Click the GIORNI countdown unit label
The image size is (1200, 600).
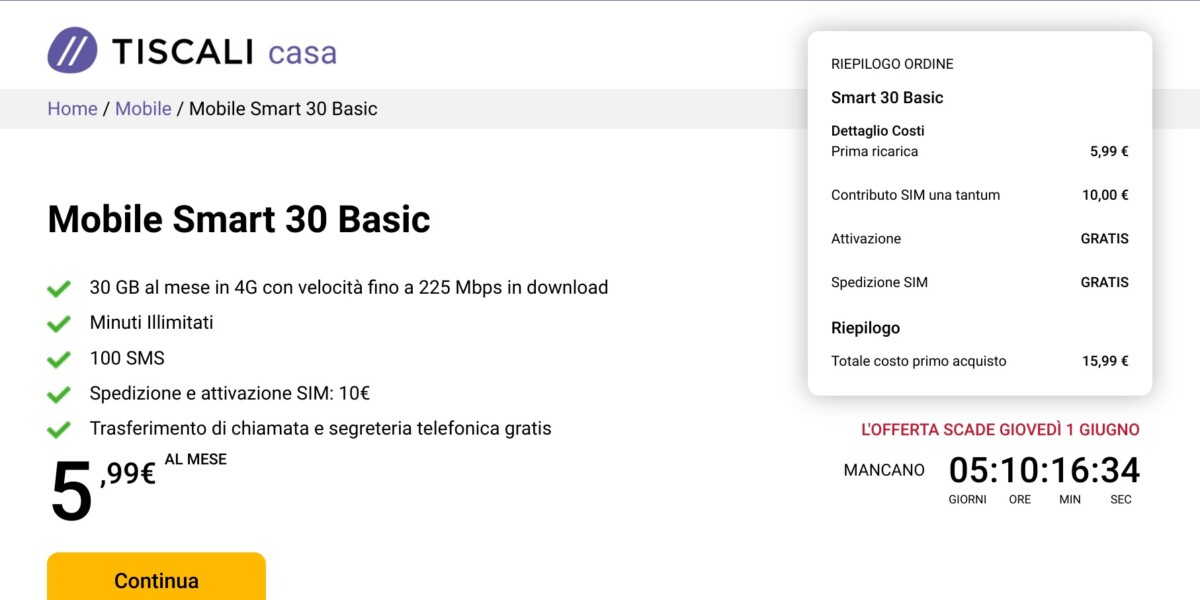(967, 499)
